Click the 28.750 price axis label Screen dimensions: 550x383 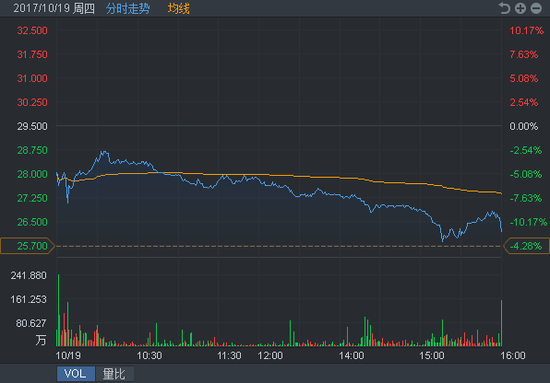click(x=32, y=150)
